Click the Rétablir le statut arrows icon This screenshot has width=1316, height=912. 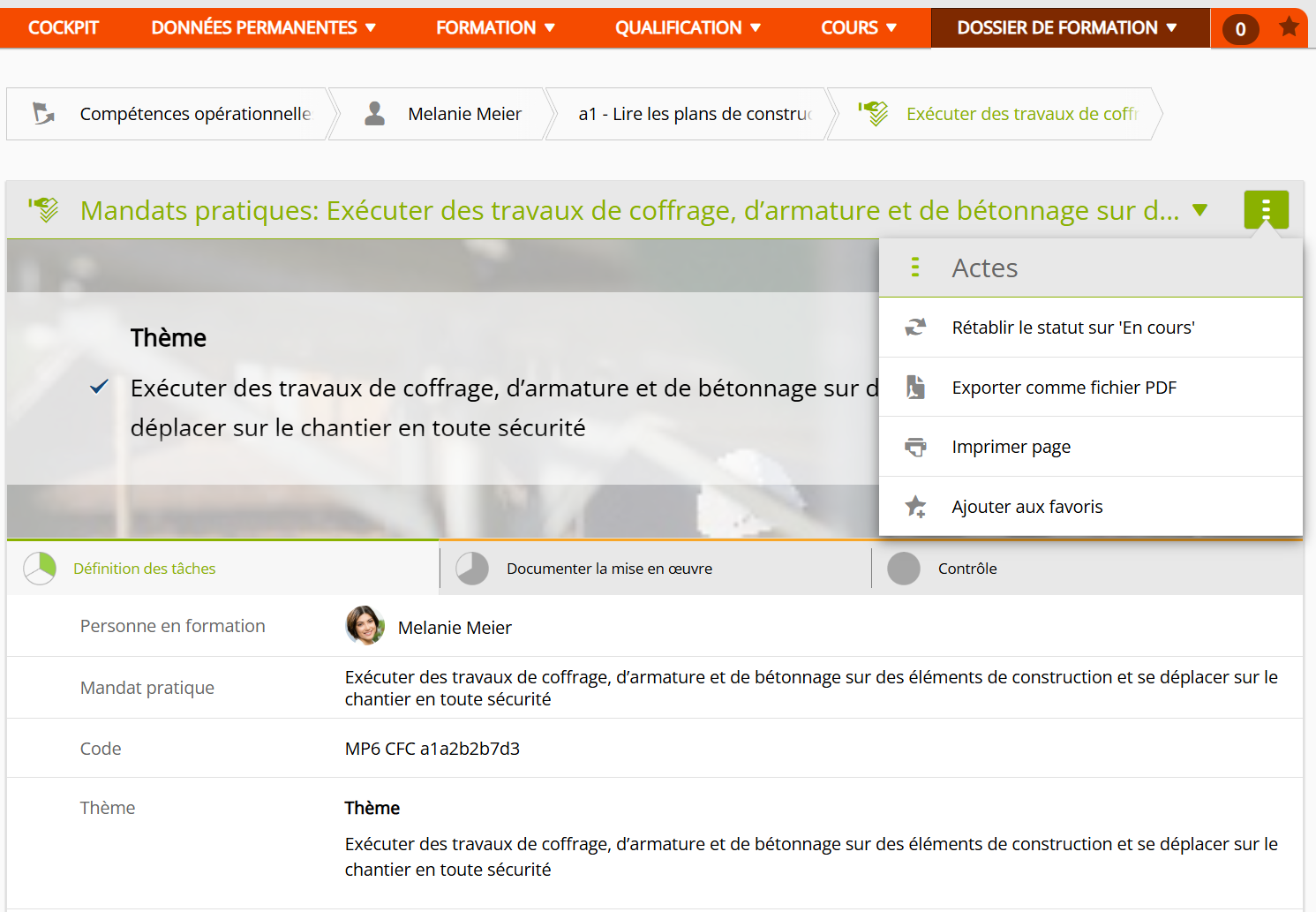915,328
